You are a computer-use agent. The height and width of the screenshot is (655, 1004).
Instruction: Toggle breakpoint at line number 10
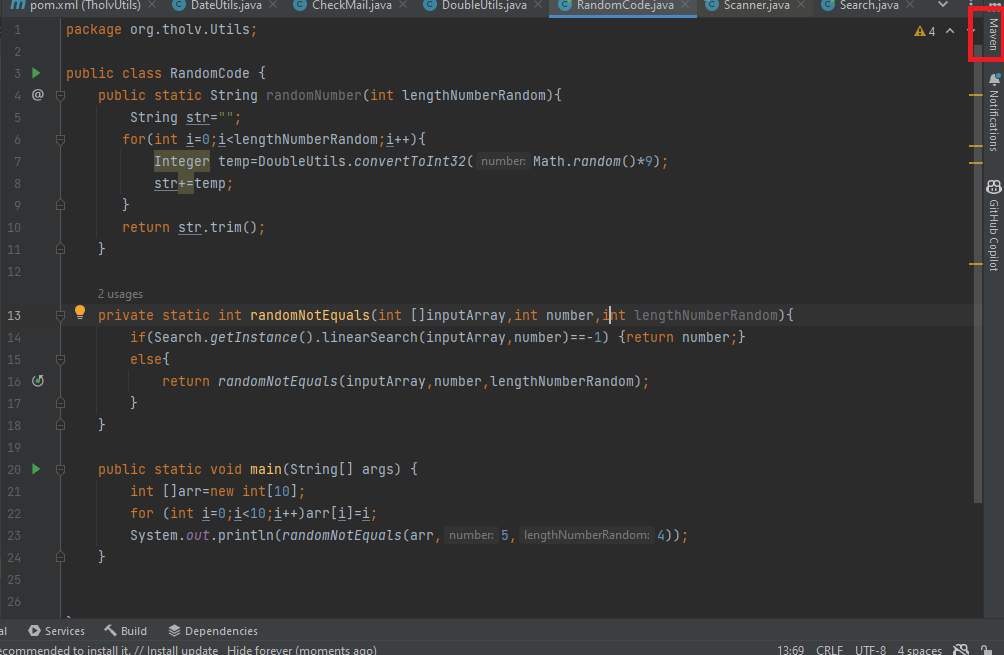14,227
